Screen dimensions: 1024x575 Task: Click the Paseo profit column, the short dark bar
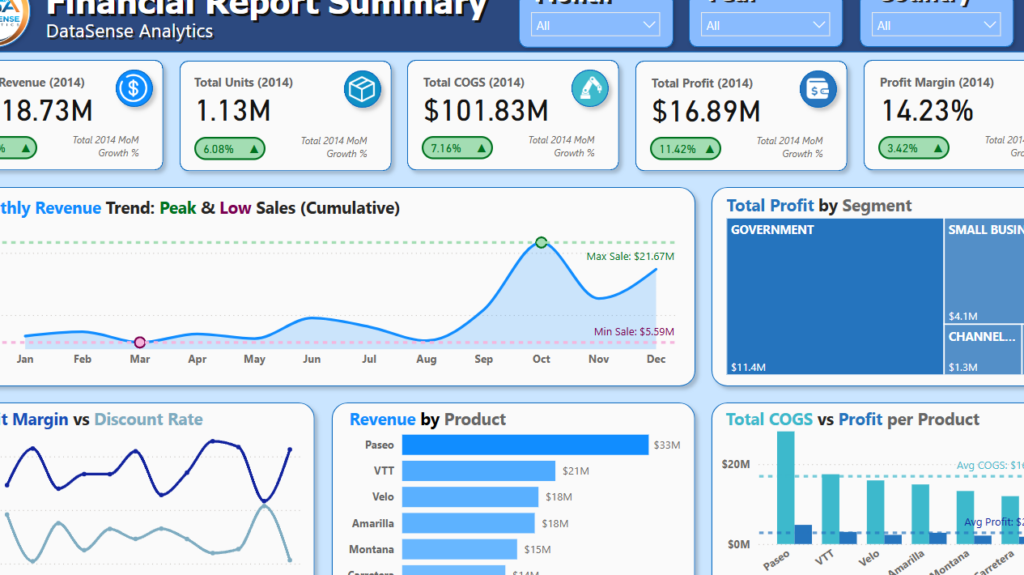point(803,534)
